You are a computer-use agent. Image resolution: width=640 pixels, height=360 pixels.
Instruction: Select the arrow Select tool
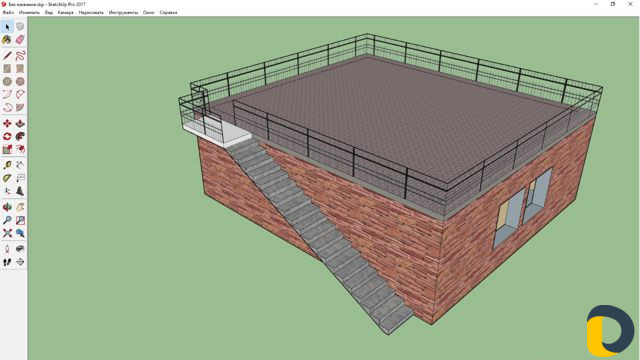click(7, 27)
